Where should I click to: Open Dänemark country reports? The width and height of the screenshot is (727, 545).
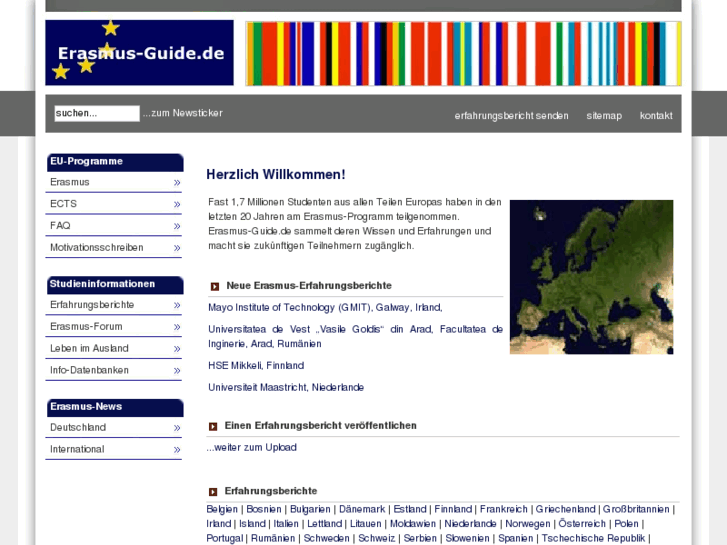pos(362,509)
